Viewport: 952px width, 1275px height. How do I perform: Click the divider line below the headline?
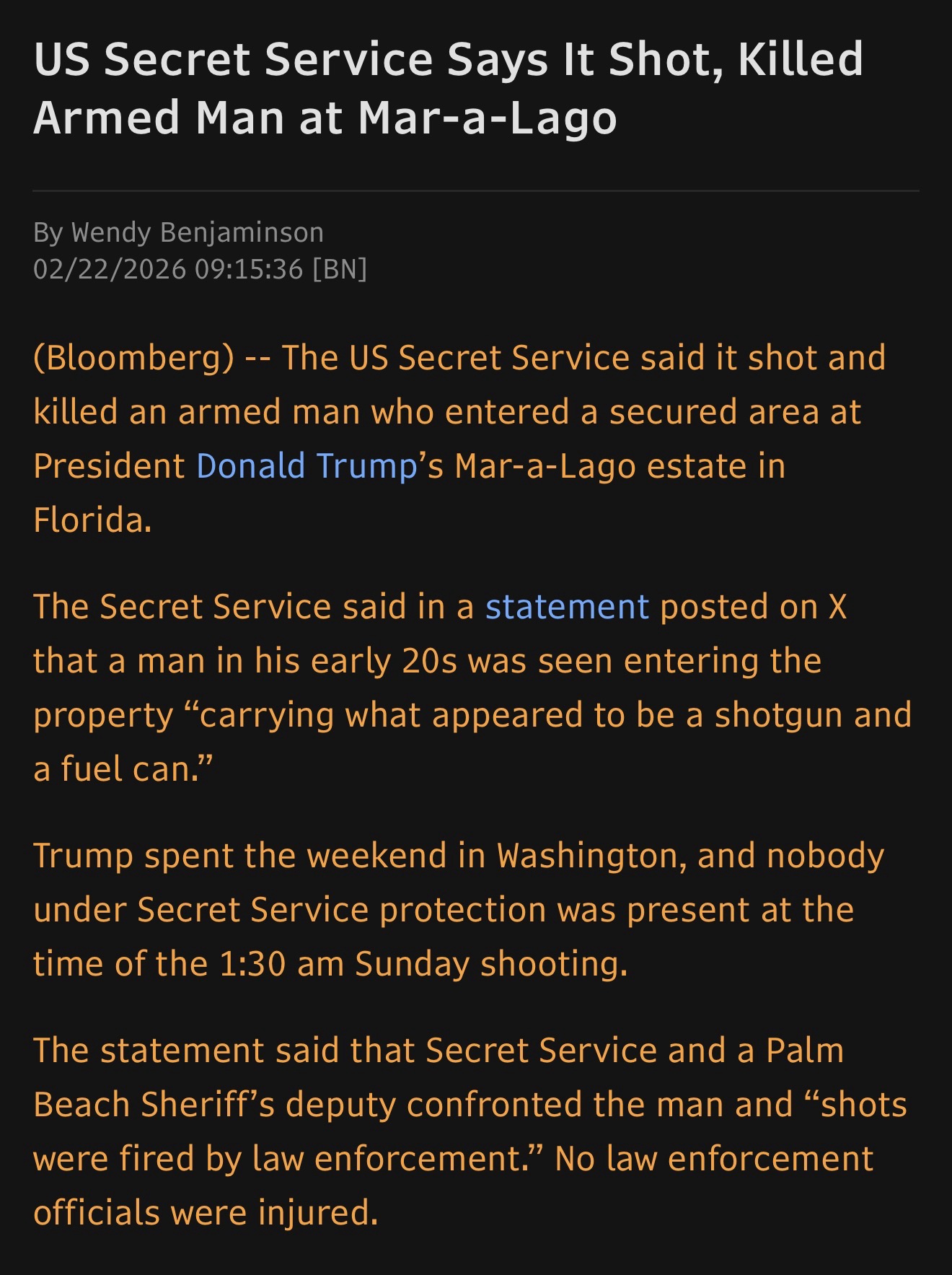click(476, 191)
